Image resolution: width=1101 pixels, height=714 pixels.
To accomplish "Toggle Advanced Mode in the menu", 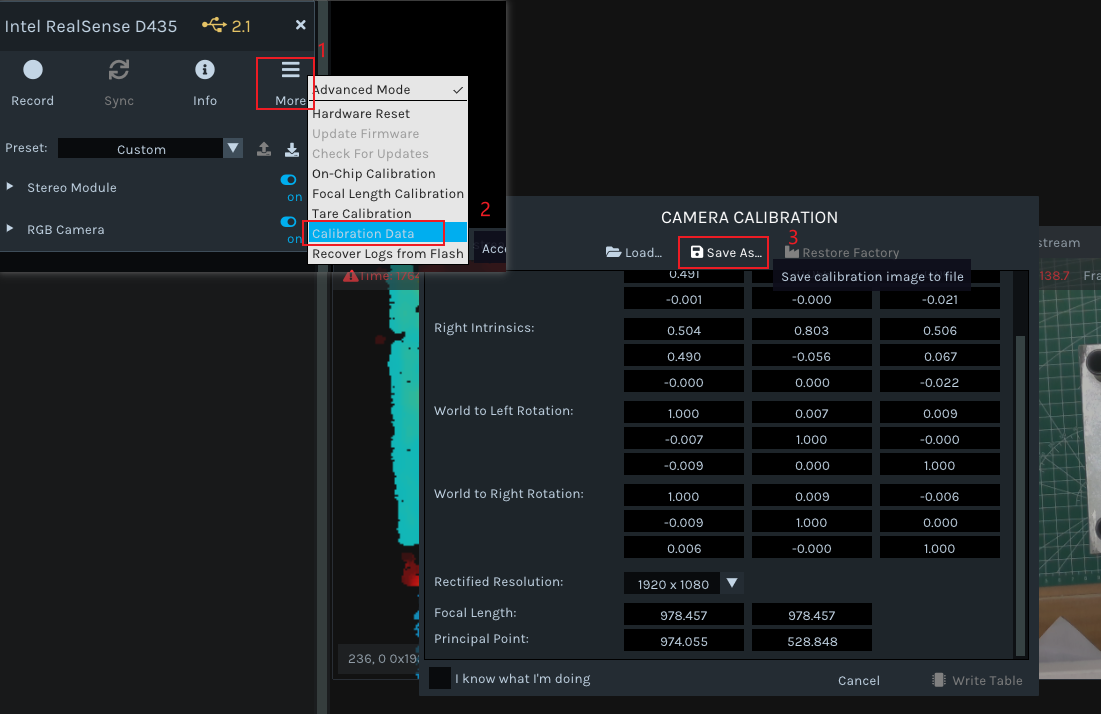I will point(388,89).
